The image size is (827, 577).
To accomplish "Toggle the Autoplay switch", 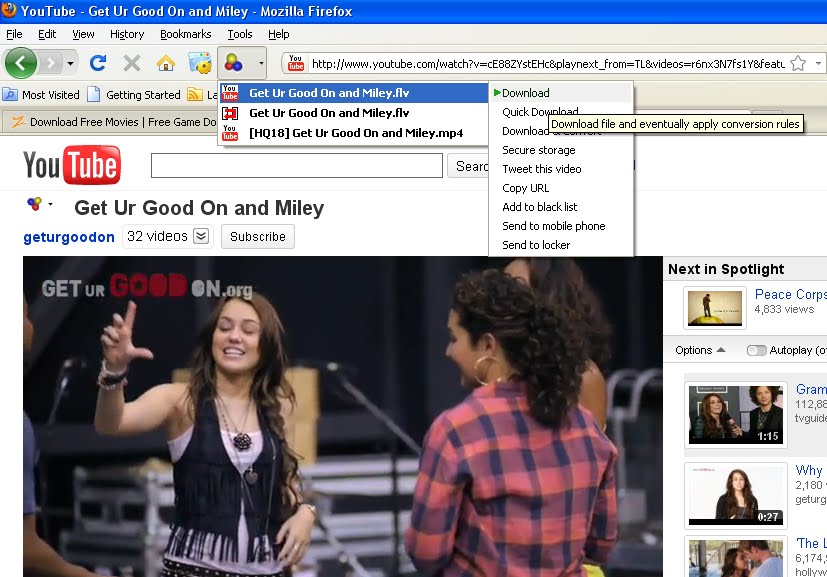I will (x=756, y=350).
